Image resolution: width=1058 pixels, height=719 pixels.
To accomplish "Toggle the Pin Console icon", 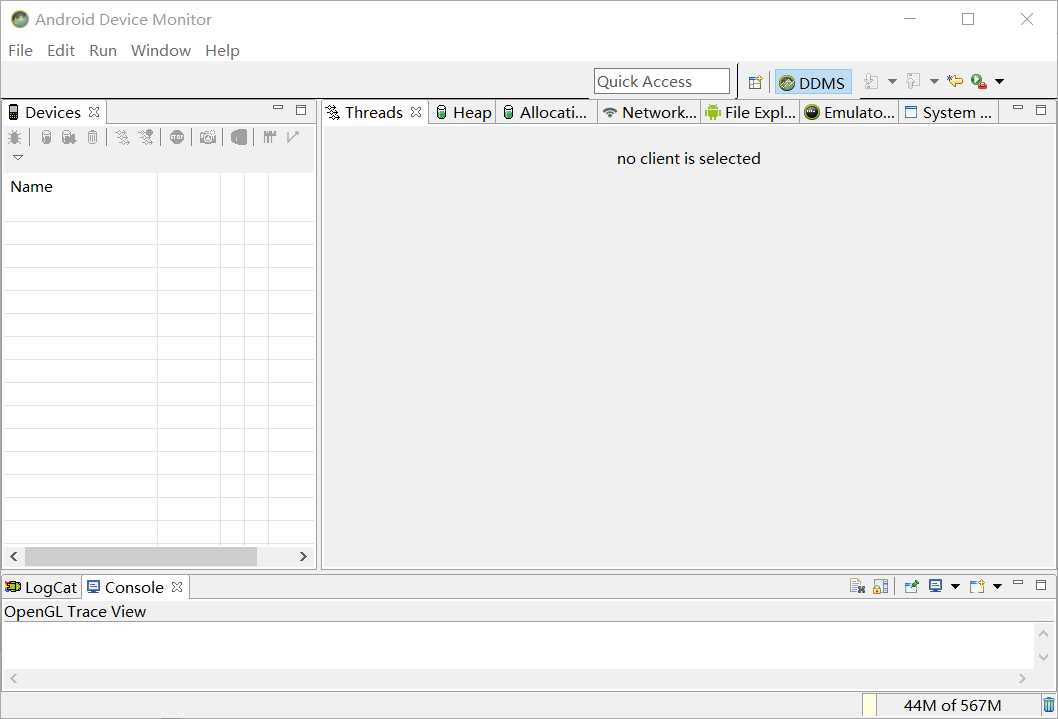I will point(912,586).
